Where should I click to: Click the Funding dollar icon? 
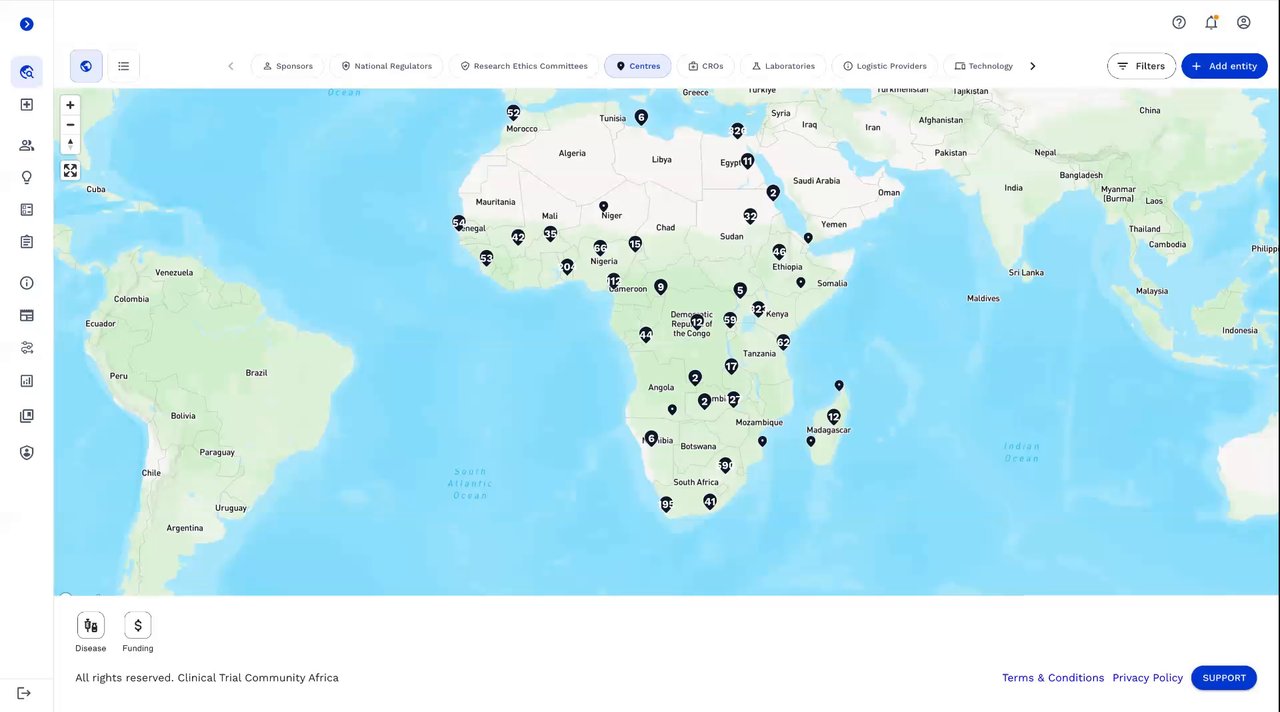138,625
